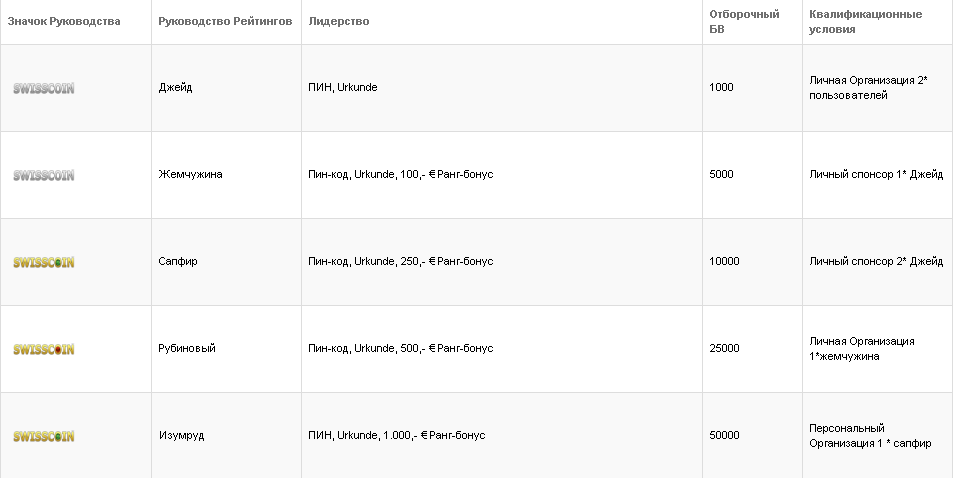Click the Swisscoin badge in Изумруд row
953x478 pixels.
[x=44, y=436]
